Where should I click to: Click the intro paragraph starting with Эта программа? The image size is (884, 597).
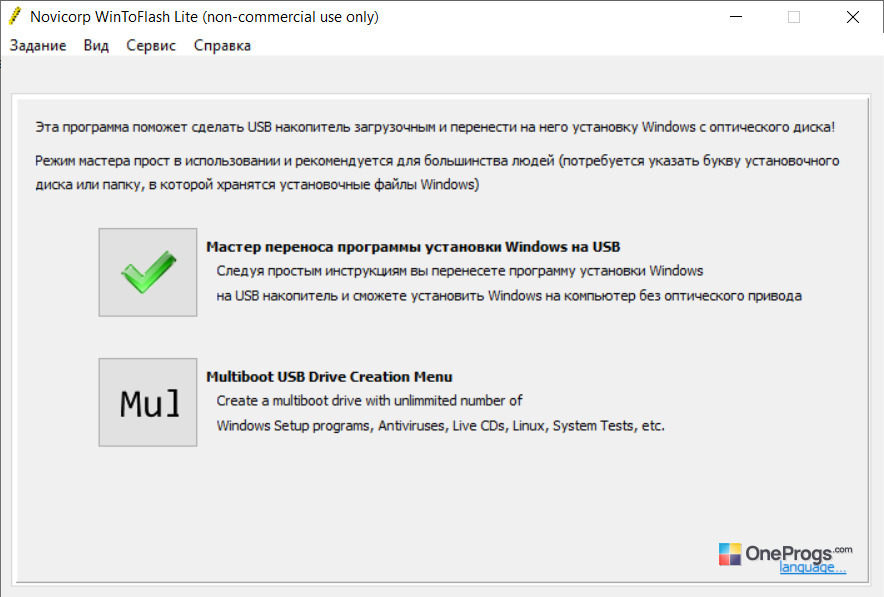[x=435, y=127]
